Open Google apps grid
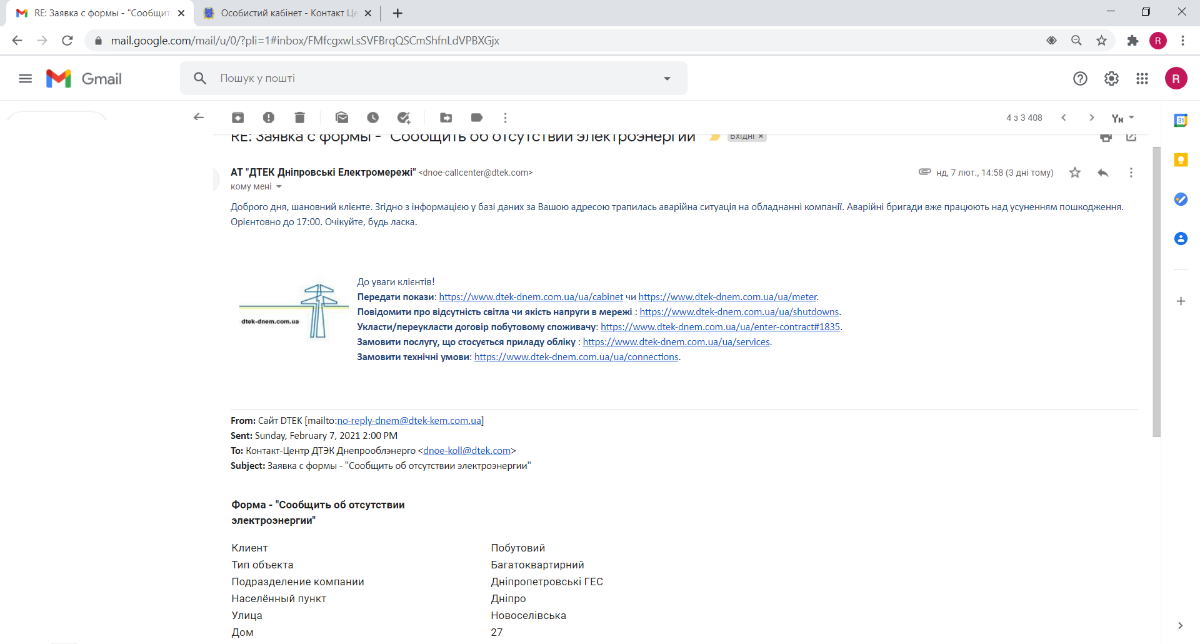This screenshot has width=1200, height=644. [1142, 78]
